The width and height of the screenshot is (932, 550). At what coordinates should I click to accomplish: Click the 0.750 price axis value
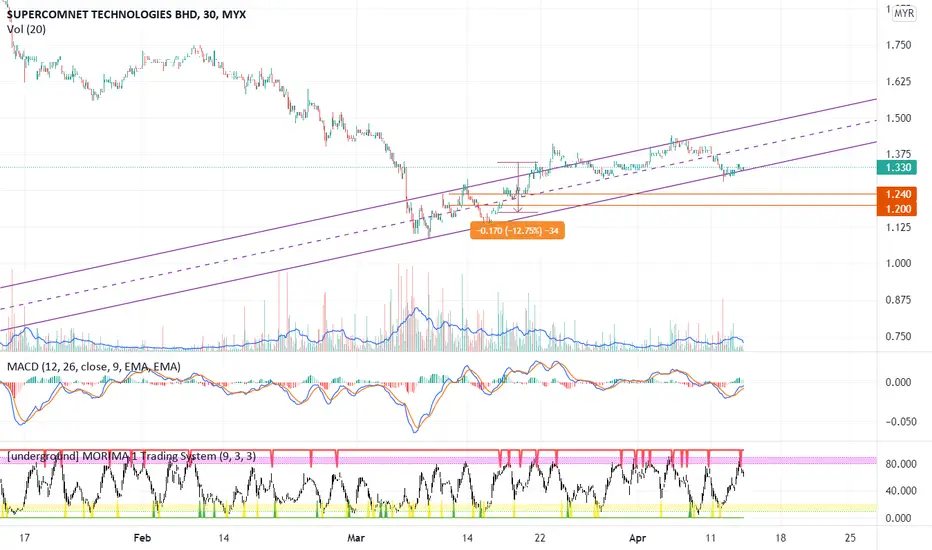(x=898, y=337)
